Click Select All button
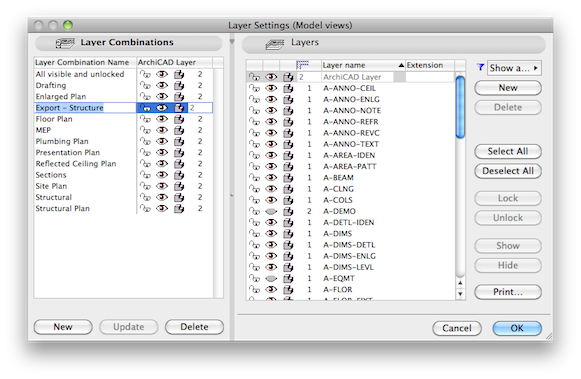581x379 pixels. point(508,151)
